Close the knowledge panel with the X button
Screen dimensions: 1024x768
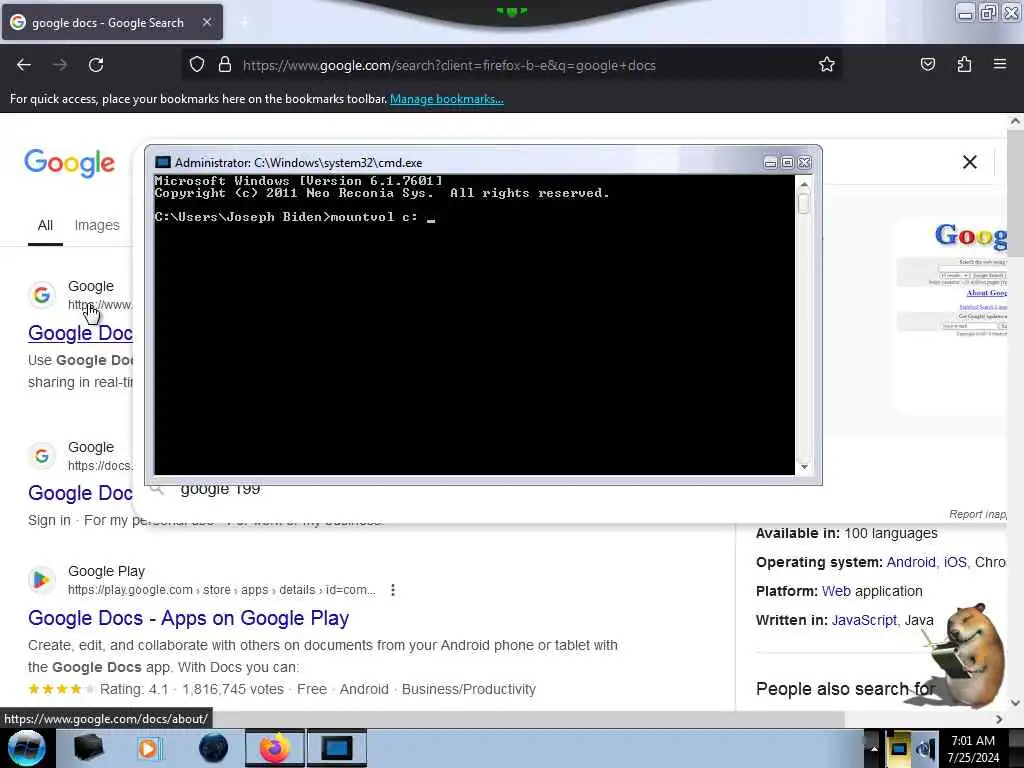point(970,162)
